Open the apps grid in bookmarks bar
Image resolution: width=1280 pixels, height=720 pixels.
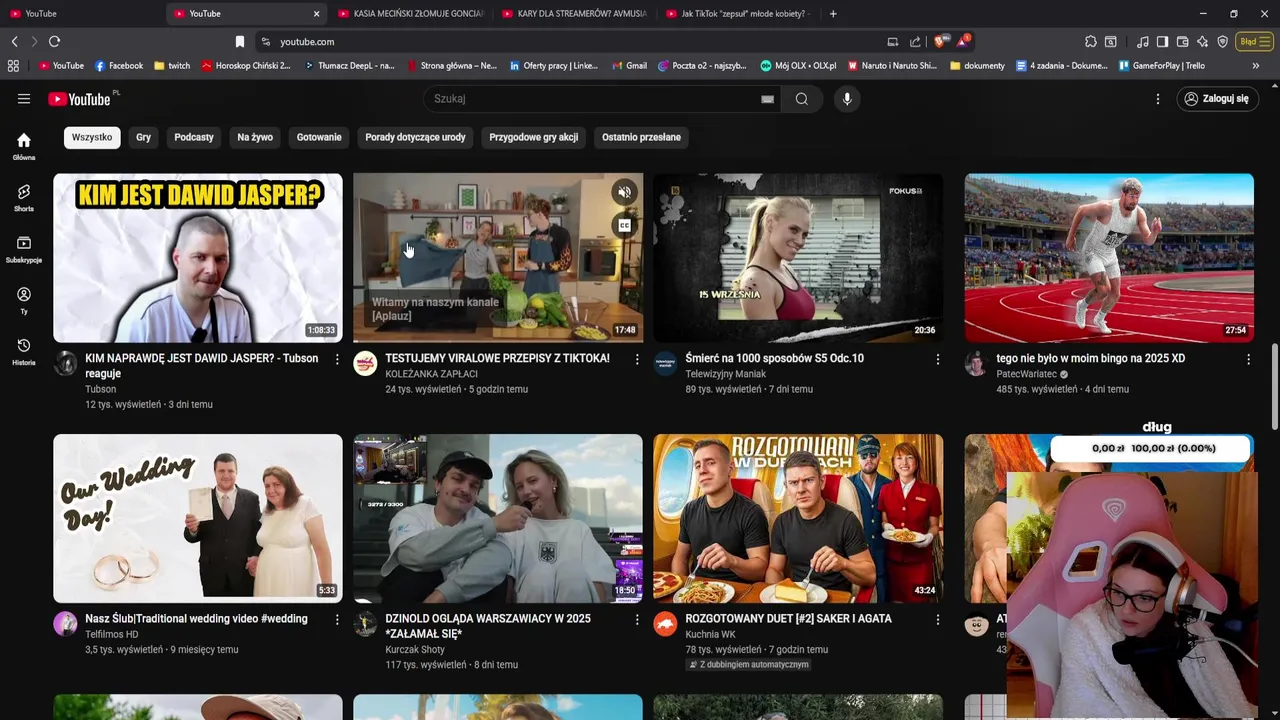tap(13, 65)
